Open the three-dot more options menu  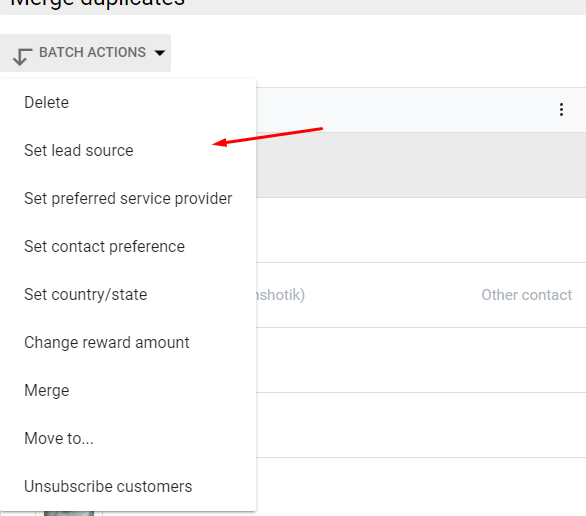[561, 109]
